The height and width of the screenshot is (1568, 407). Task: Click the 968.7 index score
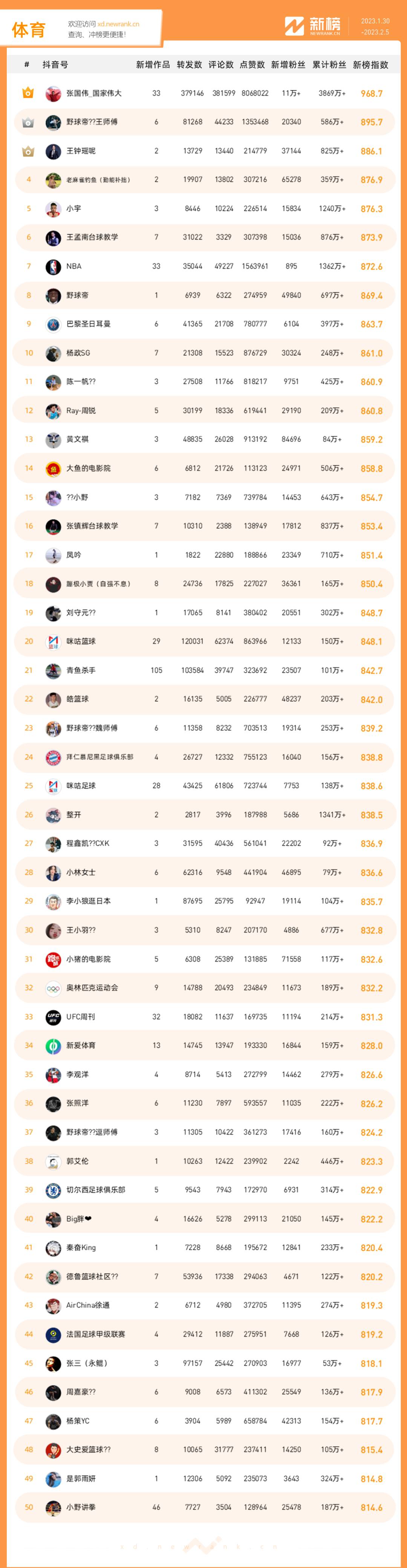[372, 94]
